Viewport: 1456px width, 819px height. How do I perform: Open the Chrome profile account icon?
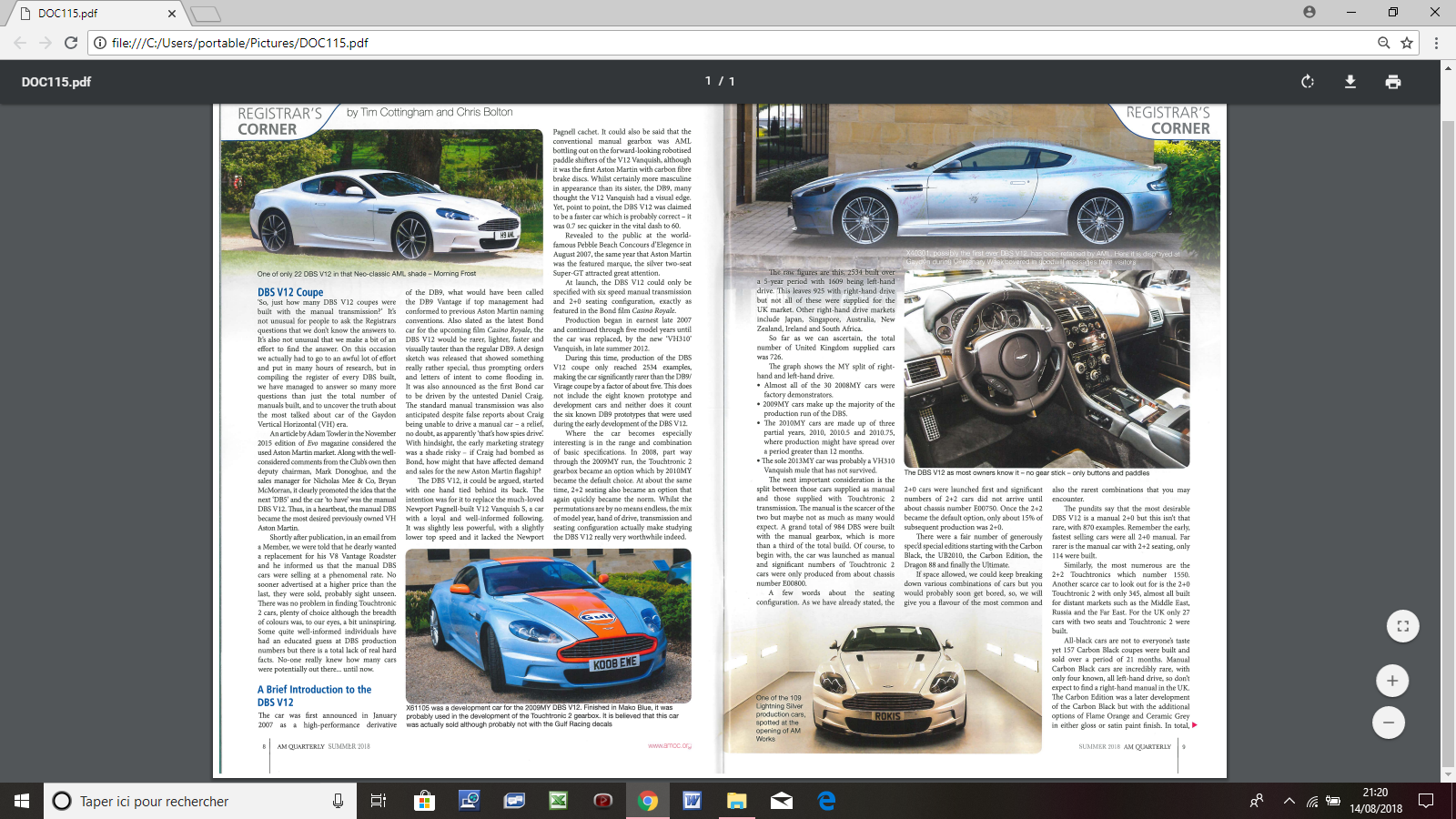(x=1309, y=12)
